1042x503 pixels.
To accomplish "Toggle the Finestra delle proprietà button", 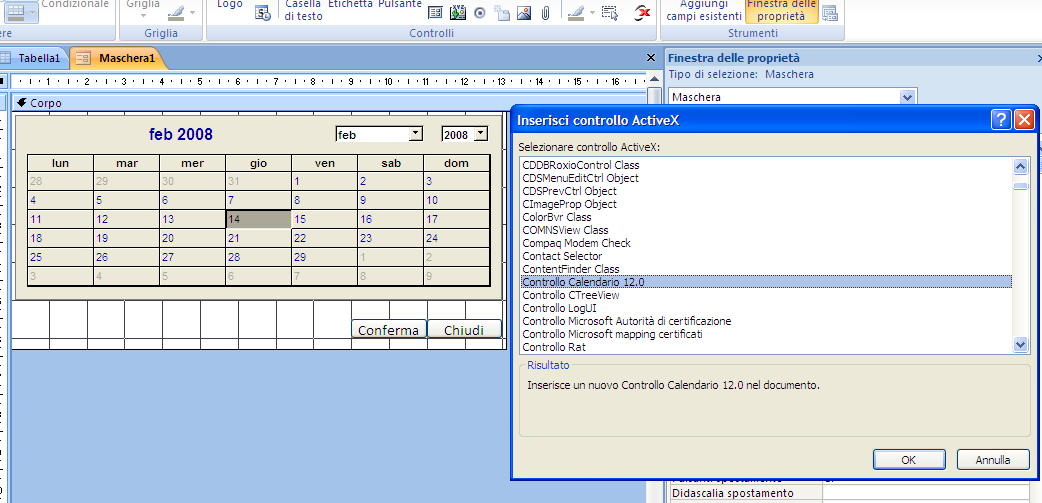I will click(x=781, y=11).
